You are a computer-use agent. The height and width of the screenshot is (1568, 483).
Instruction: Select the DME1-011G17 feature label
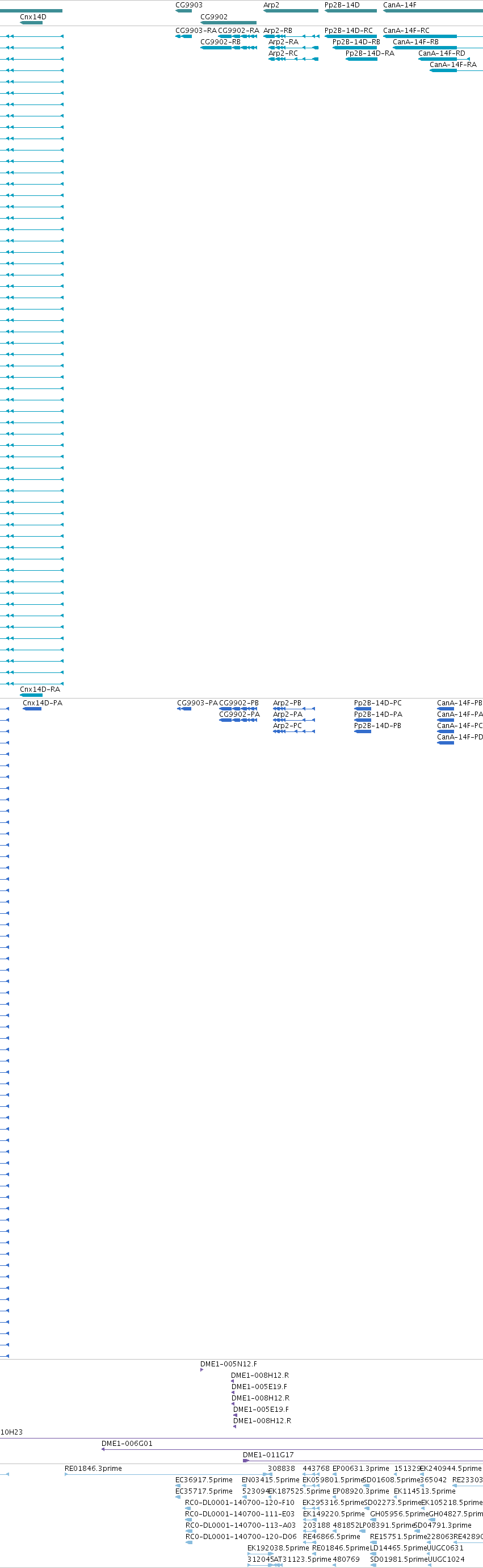pyautogui.click(x=268, y=1455)
